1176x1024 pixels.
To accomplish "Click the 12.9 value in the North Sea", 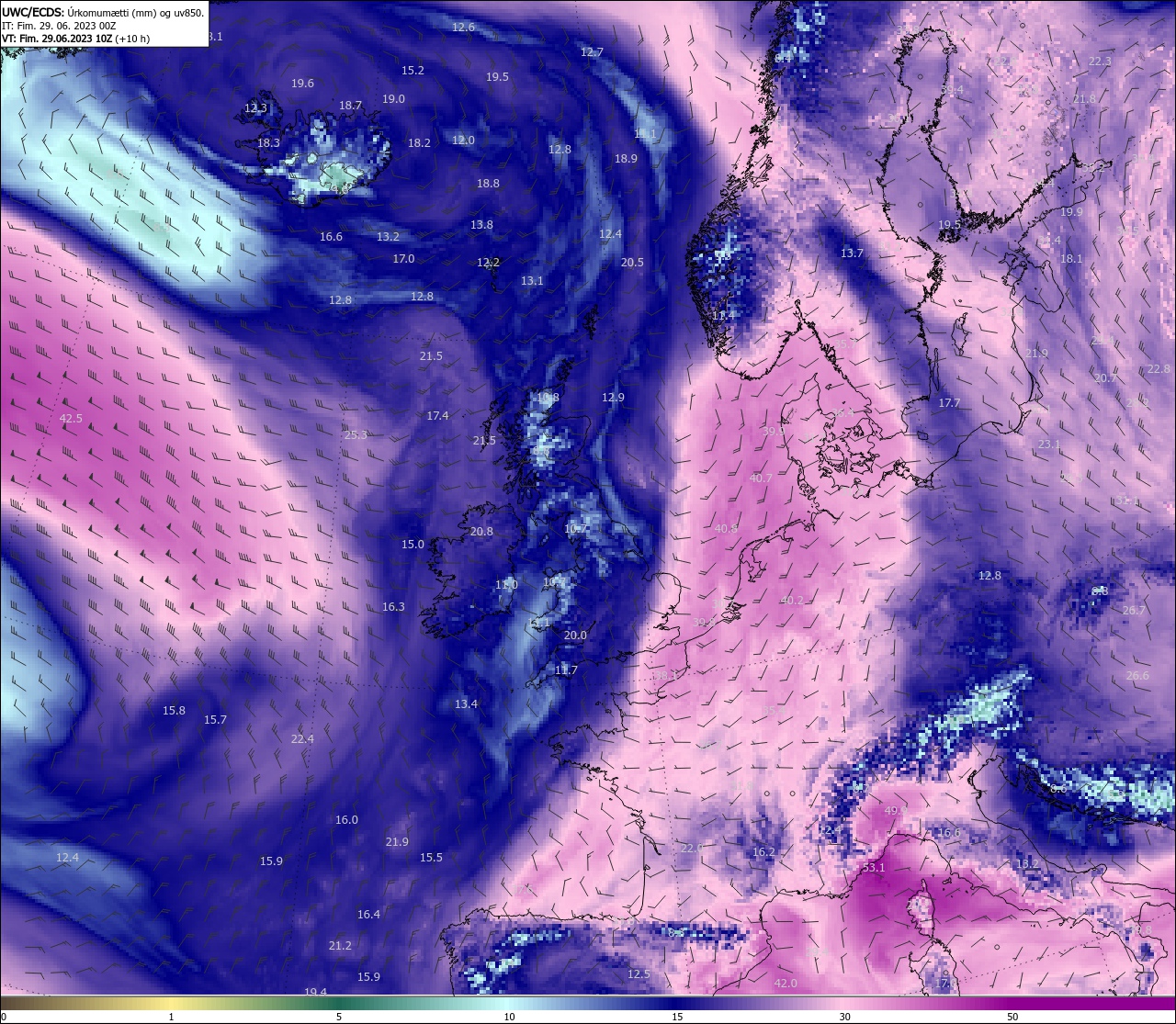I will point(613,398).
